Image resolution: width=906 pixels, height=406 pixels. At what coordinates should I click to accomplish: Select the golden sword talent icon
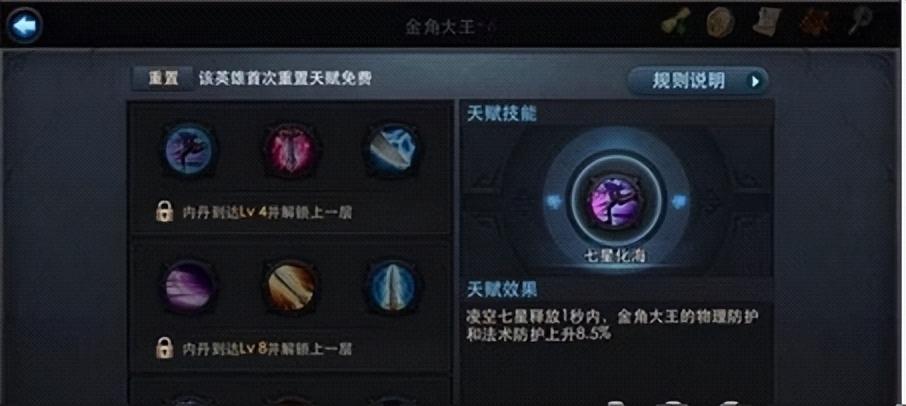pyautogui.click(x=291, y=286)
